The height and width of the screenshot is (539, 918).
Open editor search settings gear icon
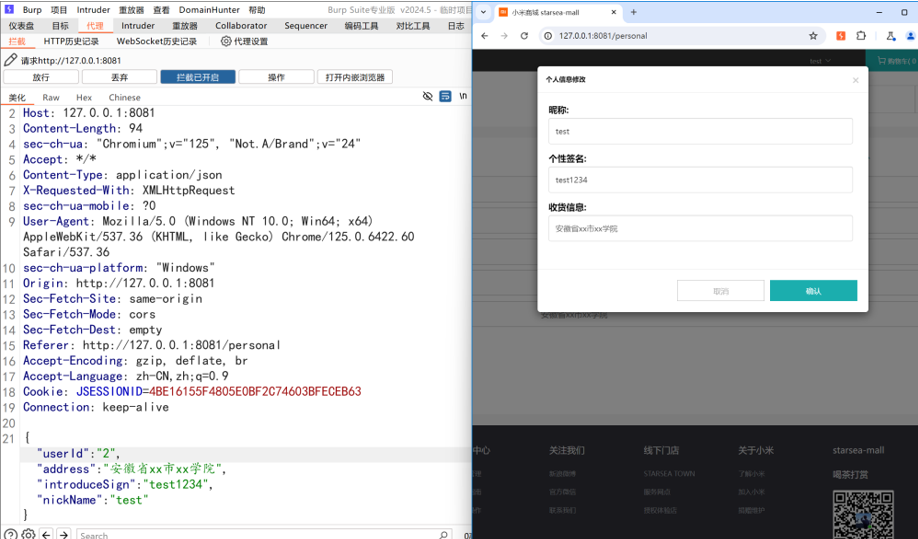pyautogui.click(x=28, y=534)
